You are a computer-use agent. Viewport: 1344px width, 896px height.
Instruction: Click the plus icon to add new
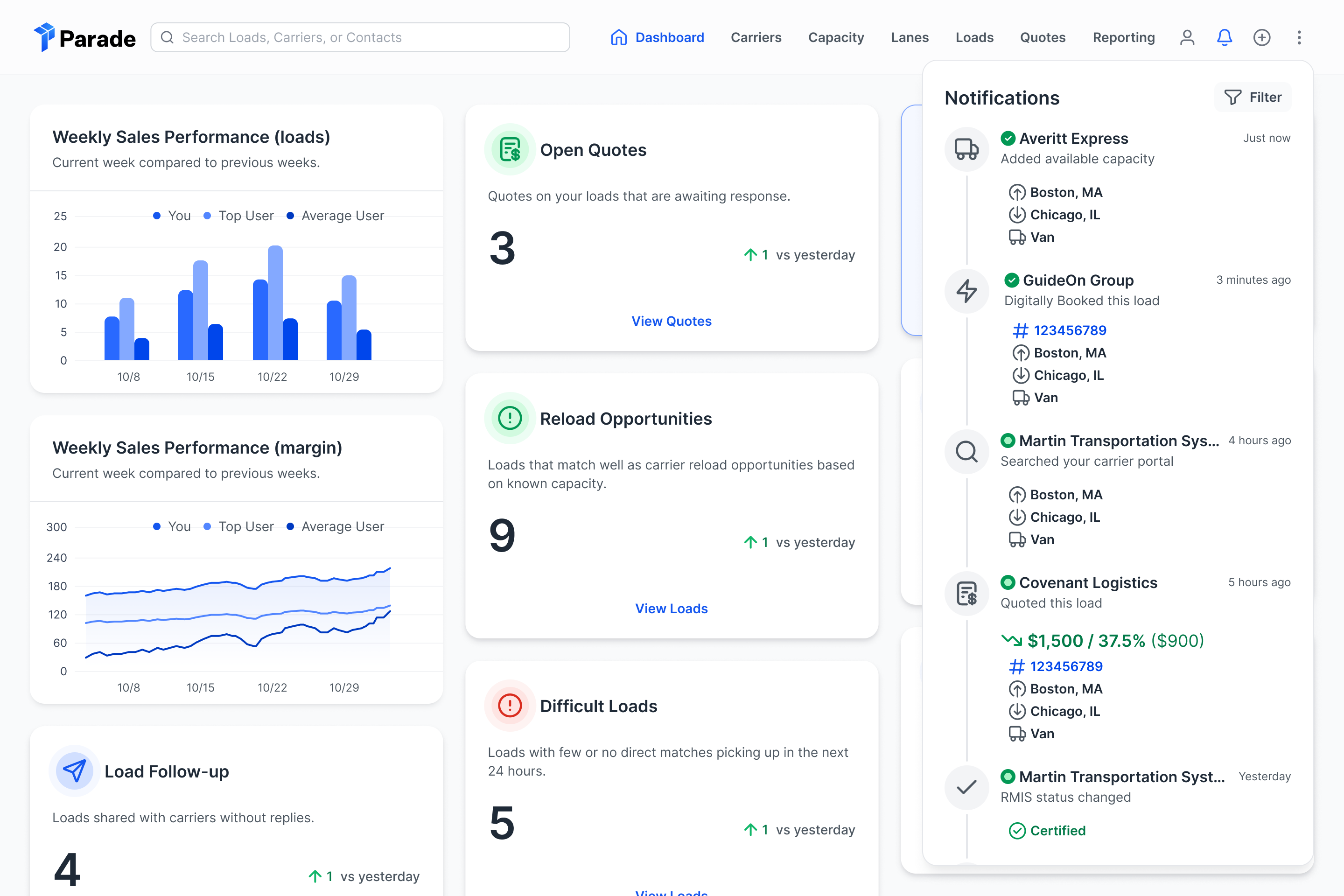click(1262, 37)
